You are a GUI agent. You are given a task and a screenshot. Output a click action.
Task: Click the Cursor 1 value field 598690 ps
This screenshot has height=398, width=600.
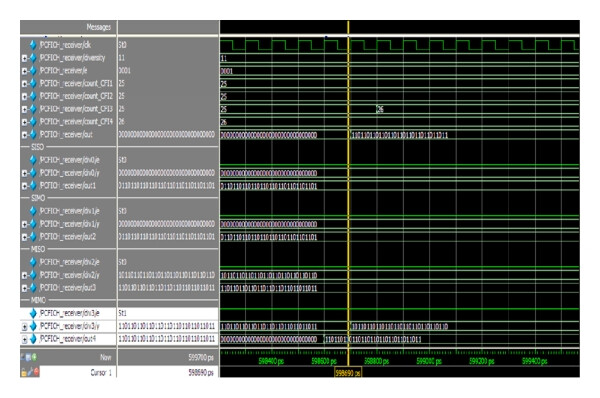pyautogui.click(x=201, y=372)
